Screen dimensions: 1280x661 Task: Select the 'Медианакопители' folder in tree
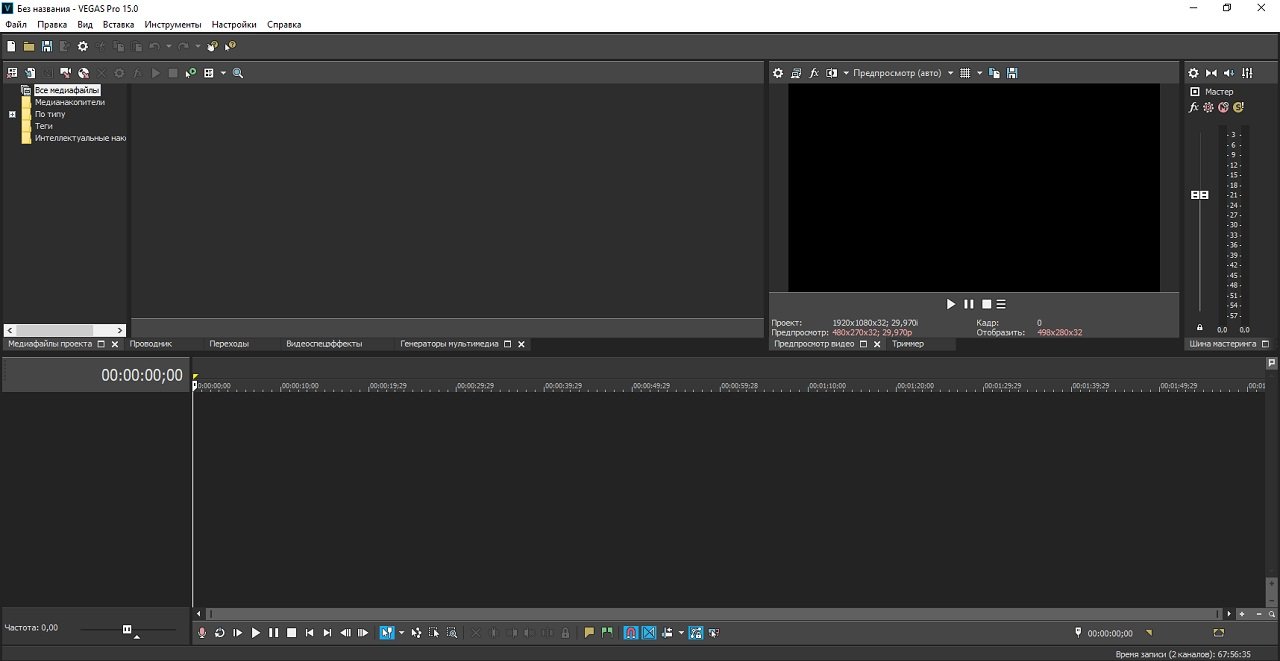point(69,102)
